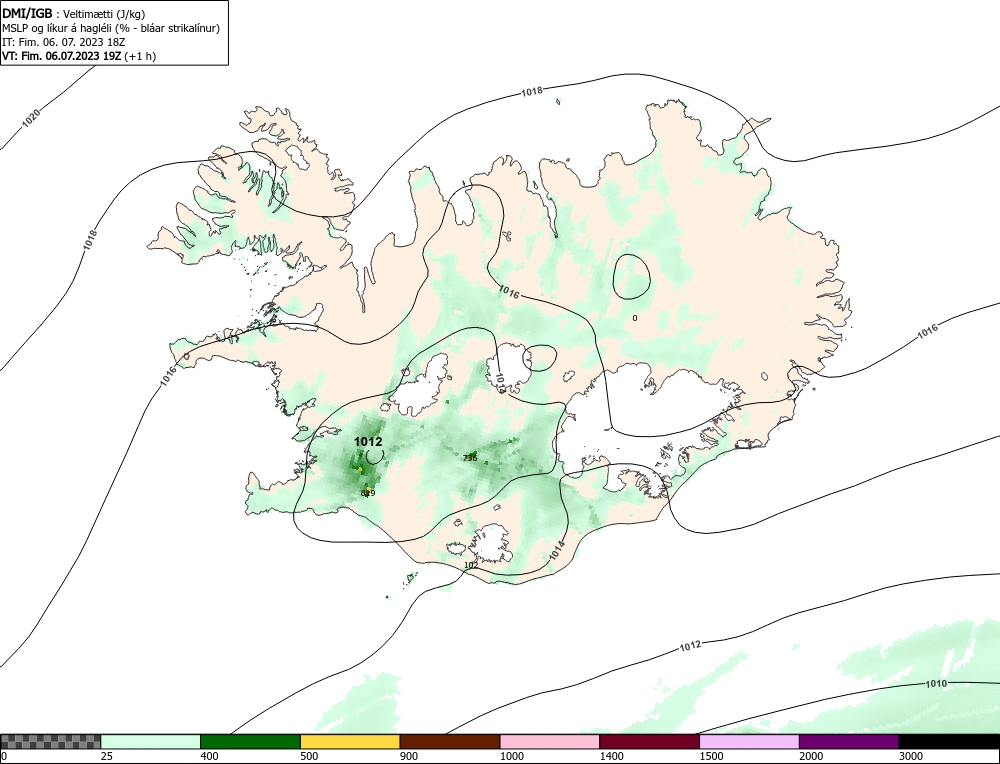1000x764 pixels.
Task: Click the 0 value in northeast Iceland
Action: coord(635,318)
